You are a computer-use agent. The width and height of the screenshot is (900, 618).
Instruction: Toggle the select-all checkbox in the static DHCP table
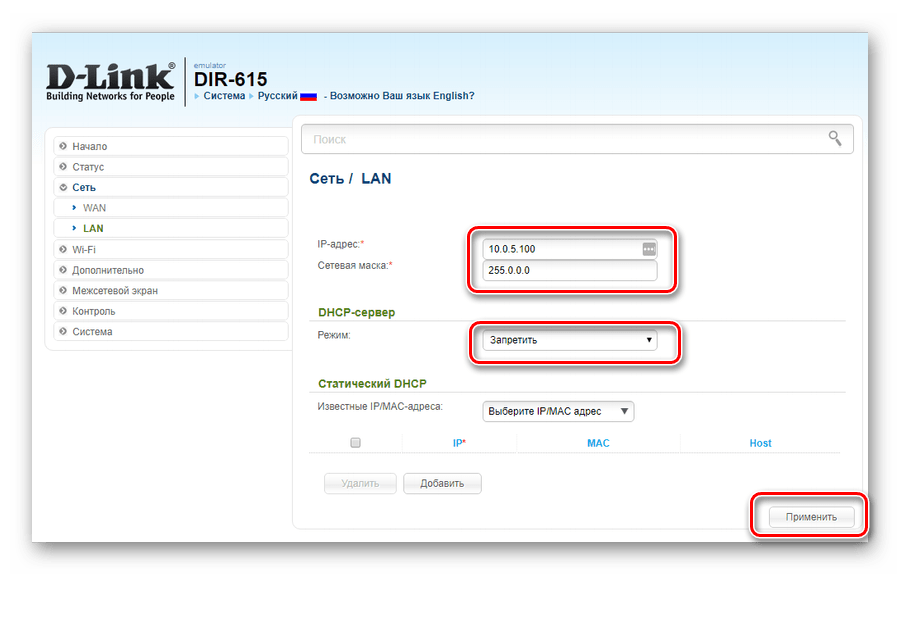point(355,442)
